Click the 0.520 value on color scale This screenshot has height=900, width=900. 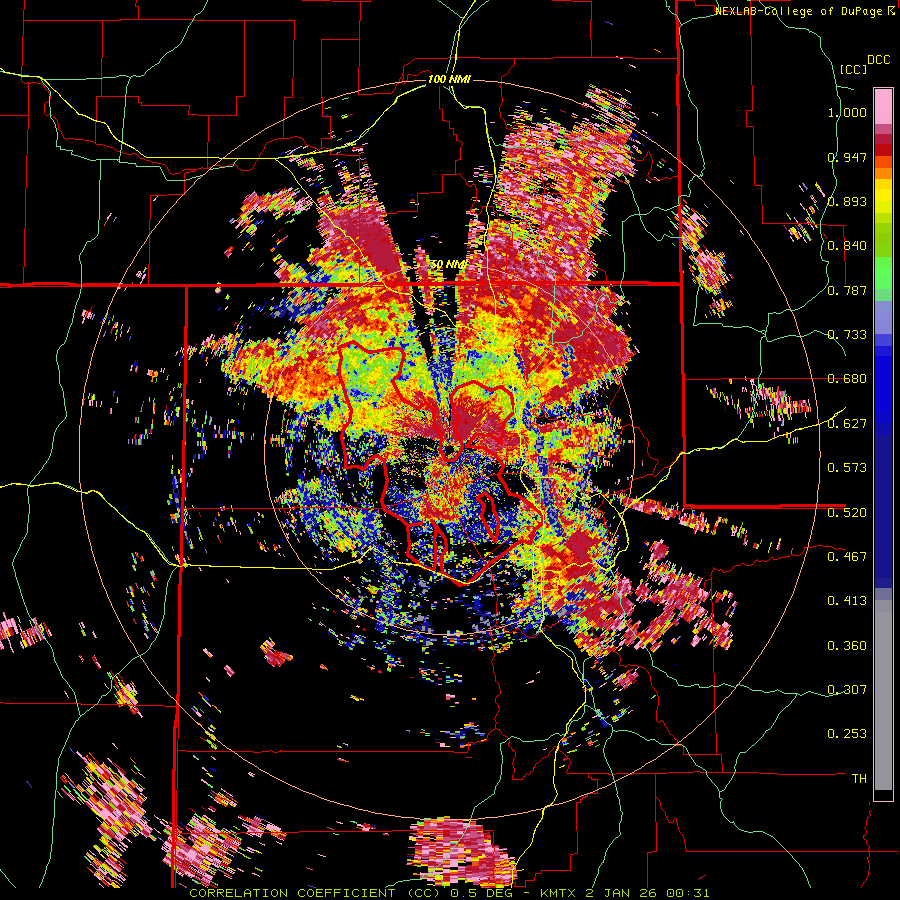pos(847,513)
